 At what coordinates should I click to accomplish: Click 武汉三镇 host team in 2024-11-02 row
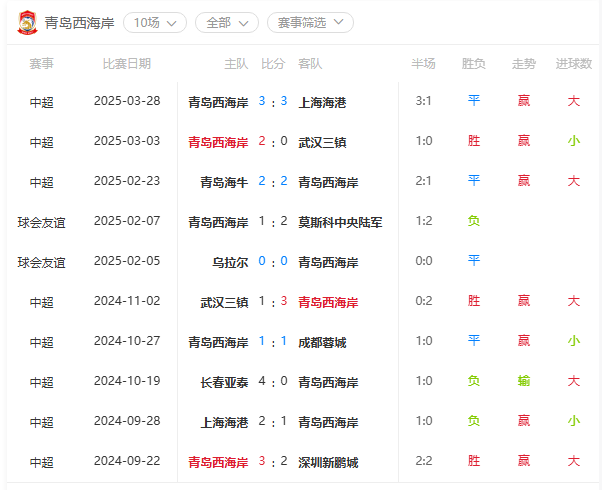224,303
